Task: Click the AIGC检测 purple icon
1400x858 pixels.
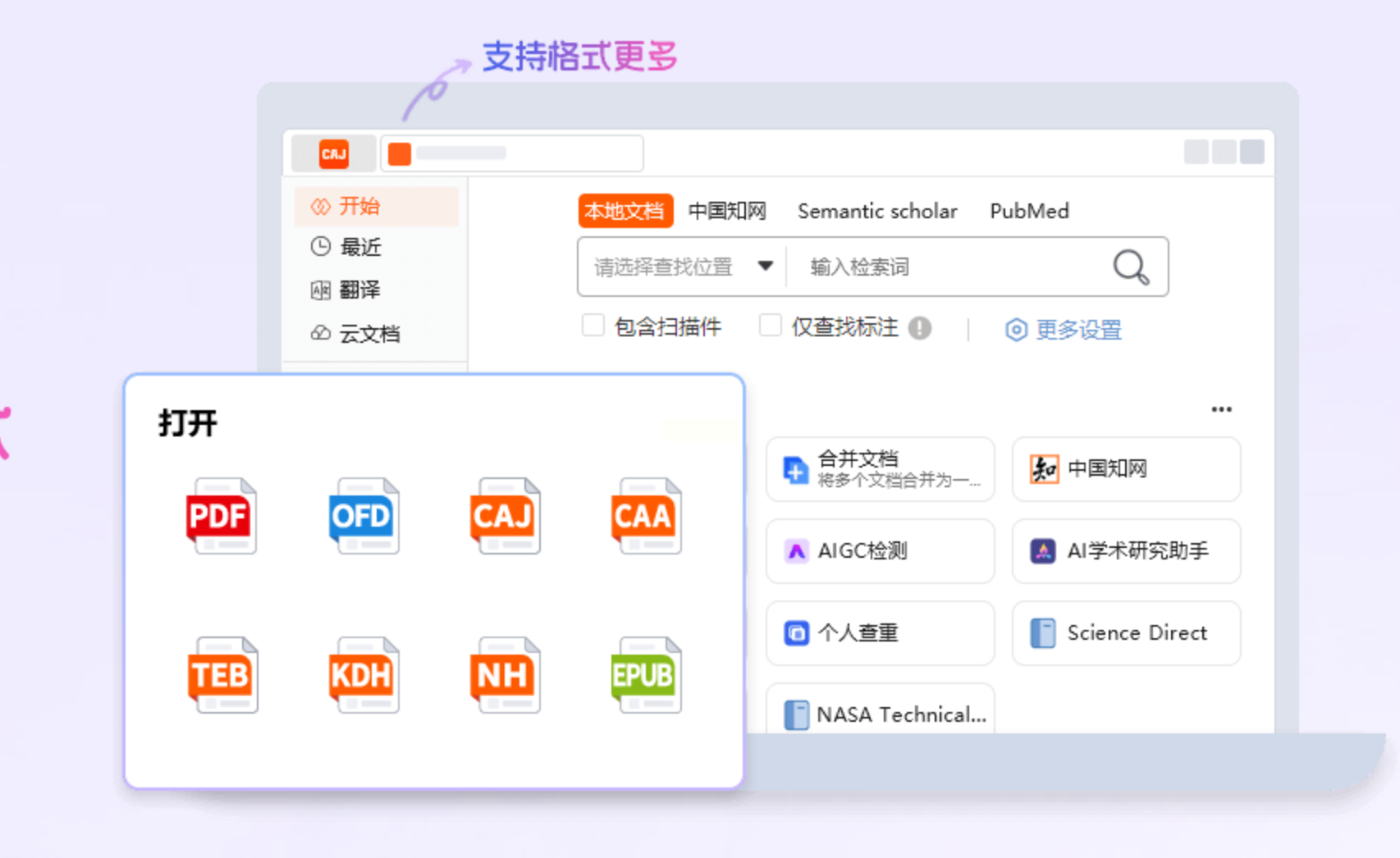Action: coord(796,551)
